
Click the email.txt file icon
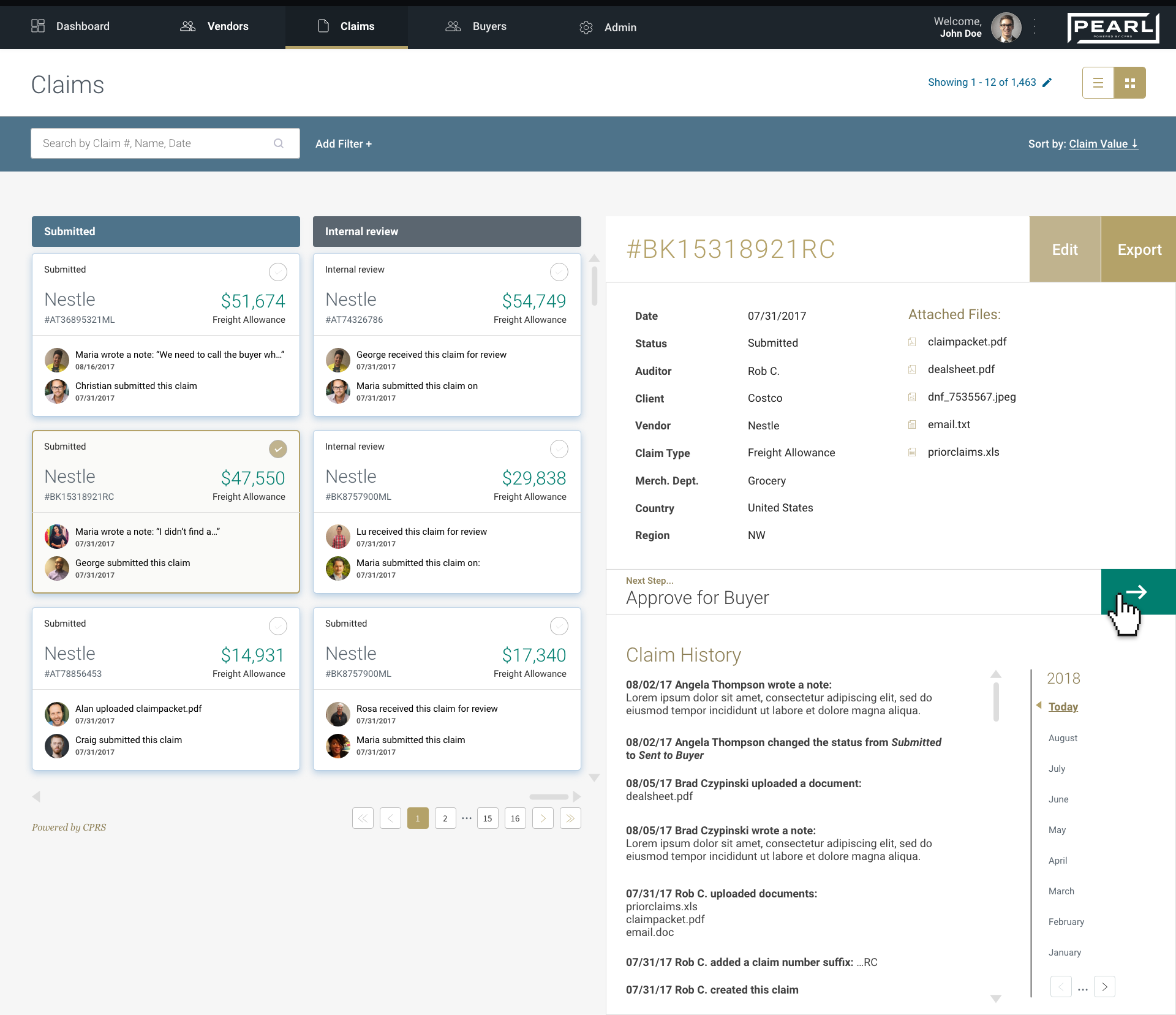coord(912,424)
